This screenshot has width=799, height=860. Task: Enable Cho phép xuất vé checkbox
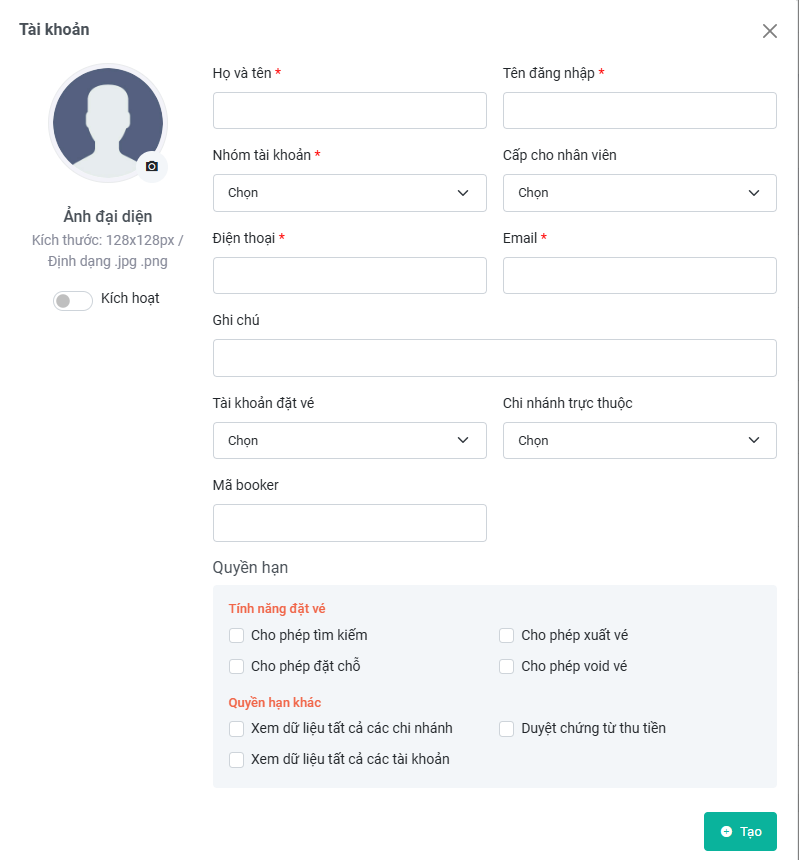pyautogui.click(x=506, y=635)
